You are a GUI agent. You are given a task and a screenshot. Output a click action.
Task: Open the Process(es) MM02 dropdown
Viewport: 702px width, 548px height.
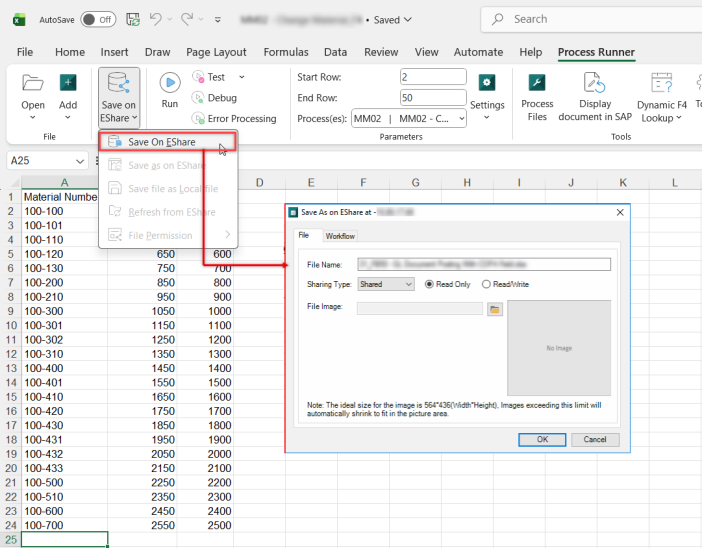click(409, 119)
